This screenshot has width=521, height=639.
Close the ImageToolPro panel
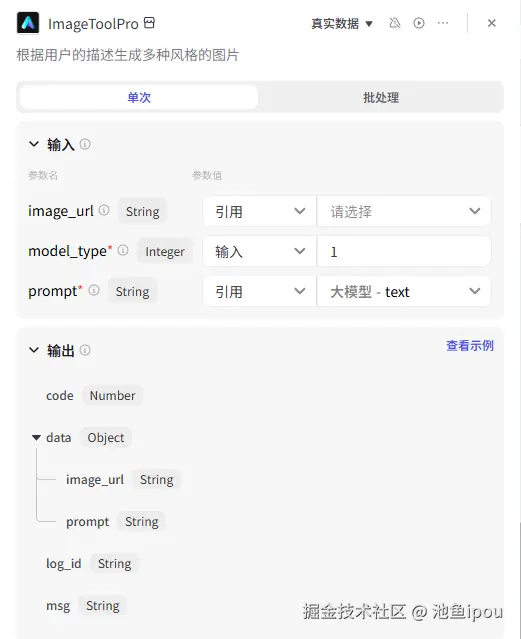click(492, 23)
